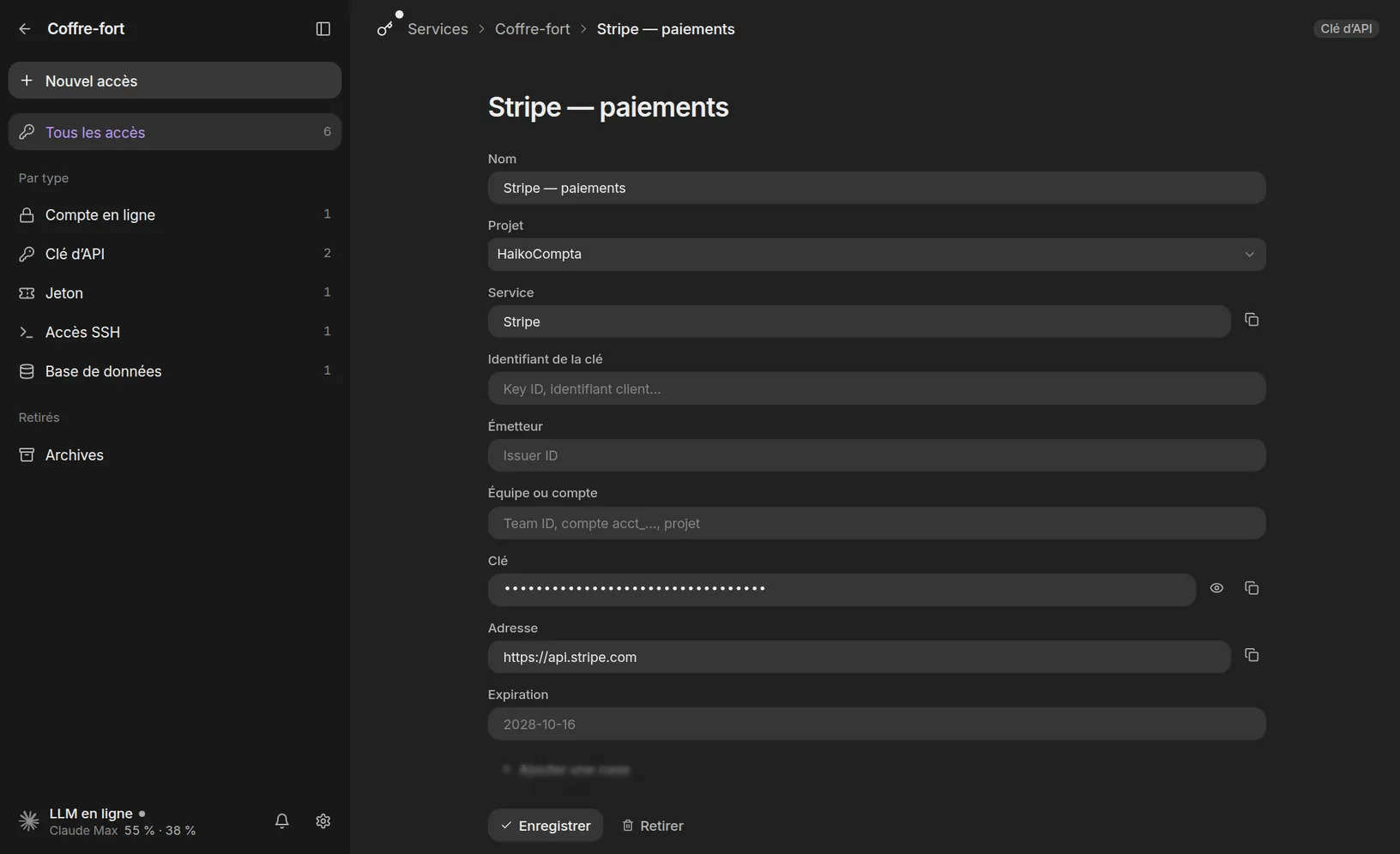The height and width of the screenshot is (854, 1400).
Task: Open the Projet dropdown HaikoCompta
Action: click(x=877, y=255)
